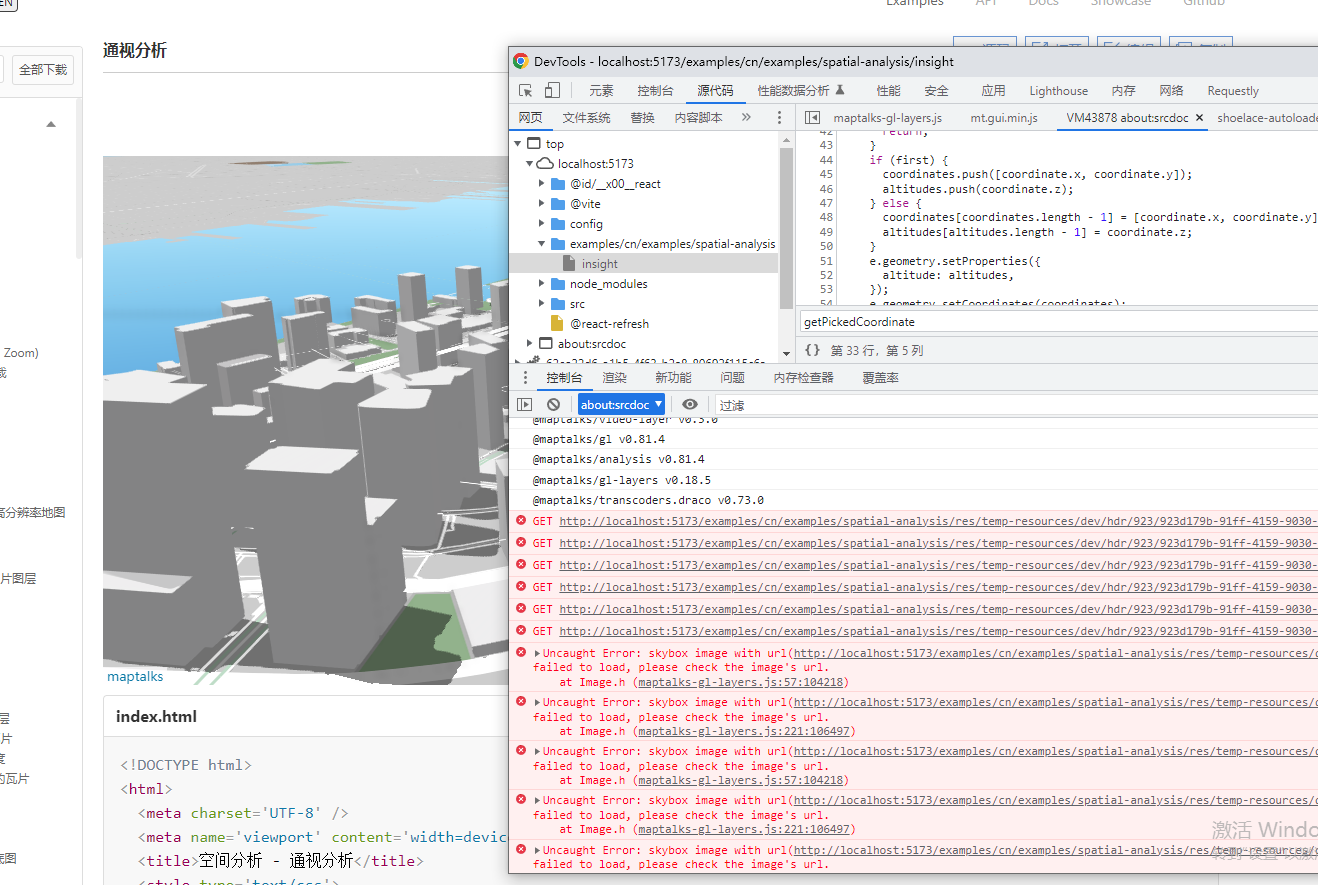Click the clear console icon
1318x885 pixels.
(x=551, y=404)
